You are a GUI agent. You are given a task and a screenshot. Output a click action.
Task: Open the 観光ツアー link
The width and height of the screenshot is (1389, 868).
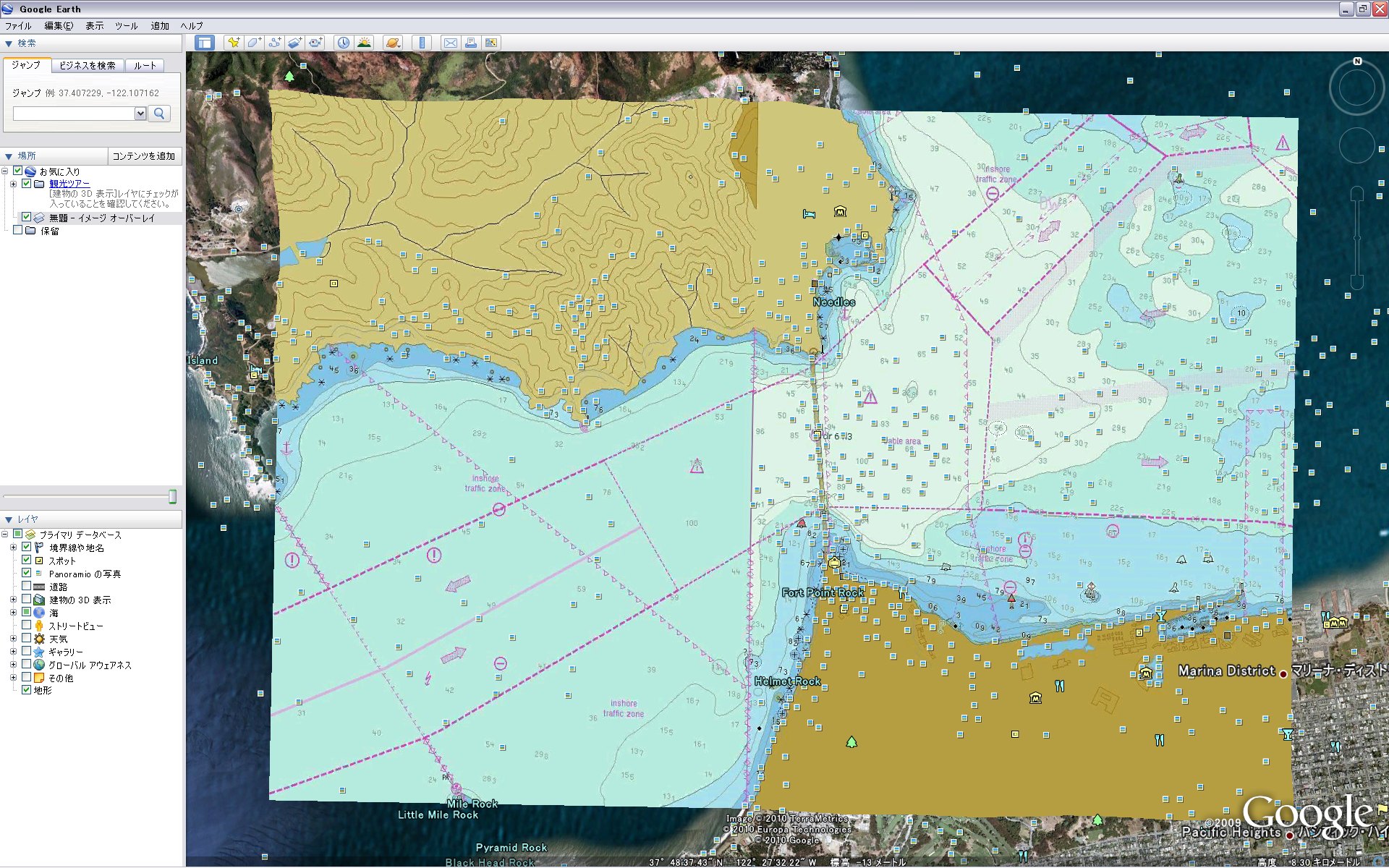(x=69, y=183)
